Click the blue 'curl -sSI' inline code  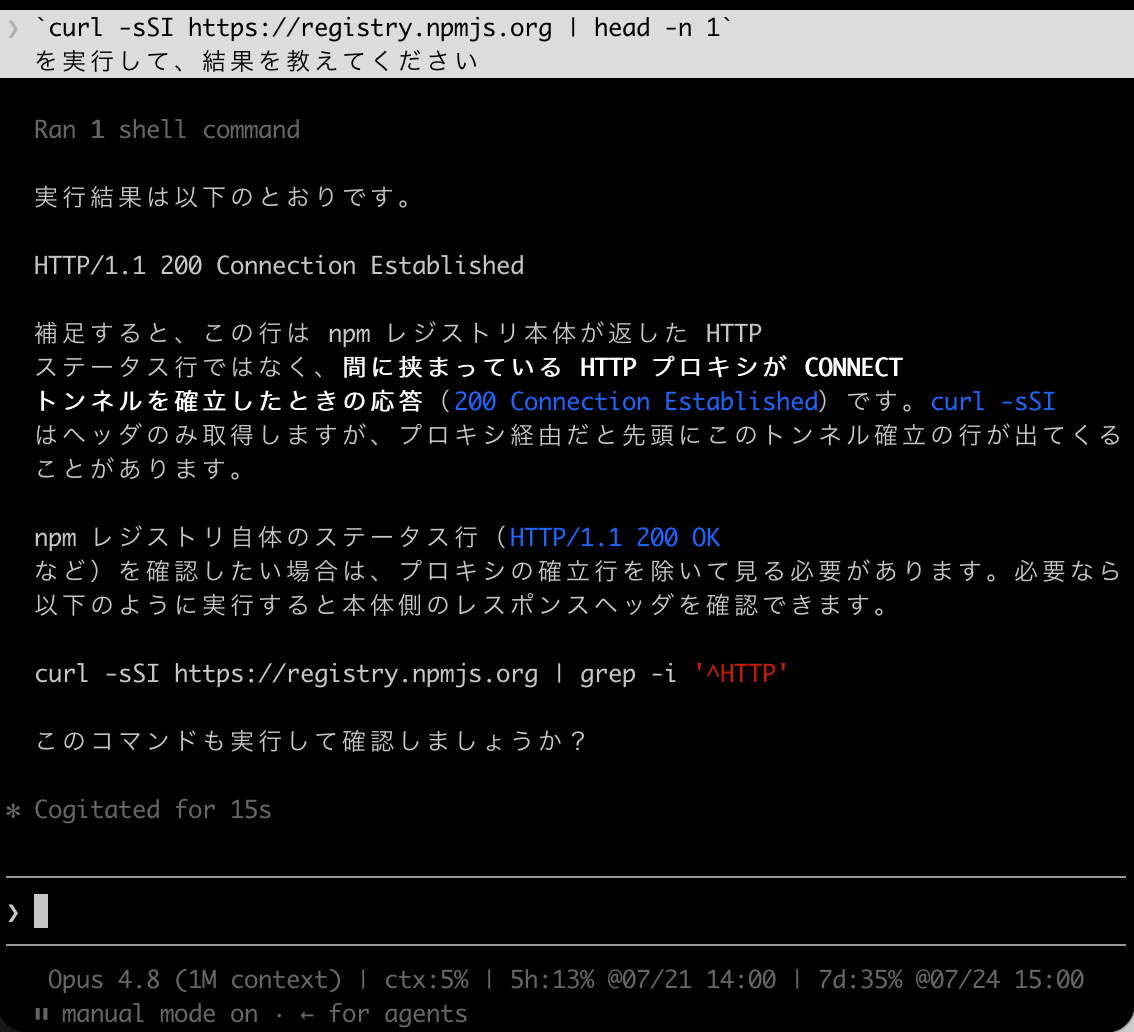coord(992,401)
